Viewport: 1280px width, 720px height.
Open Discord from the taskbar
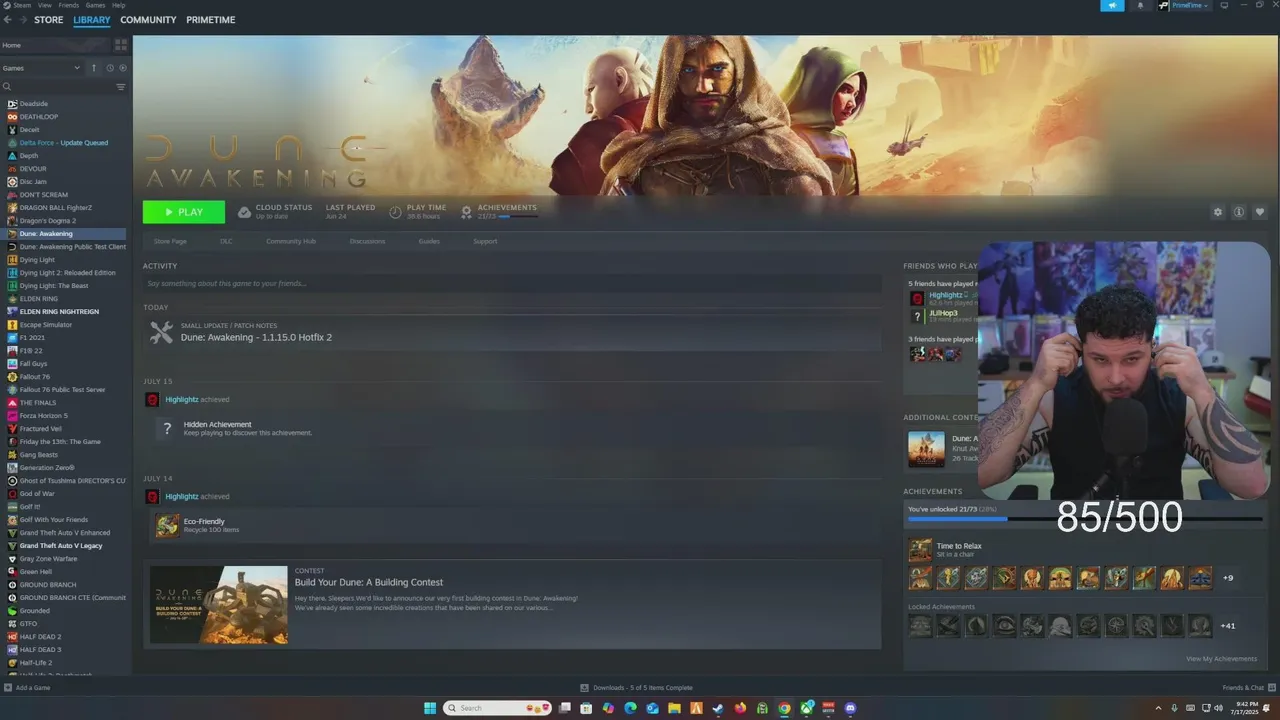pyautogui.click(x=851, y=708)
